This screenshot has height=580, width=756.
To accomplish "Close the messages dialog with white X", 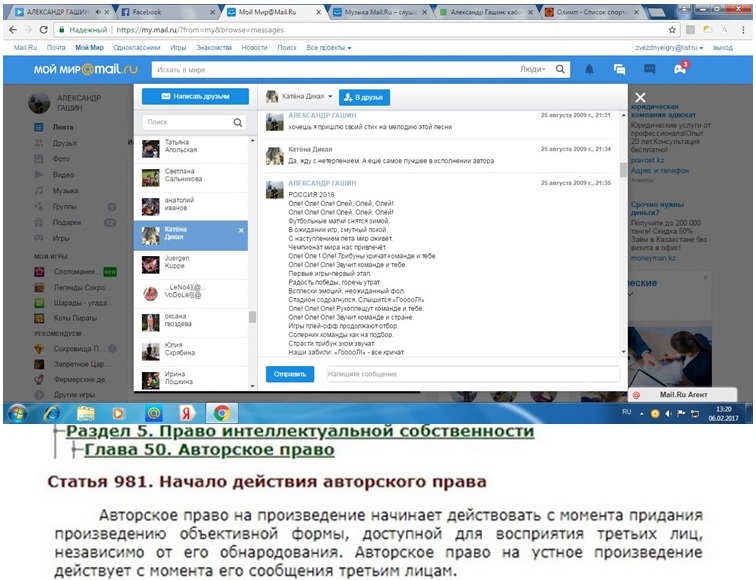I will (640, 97).
